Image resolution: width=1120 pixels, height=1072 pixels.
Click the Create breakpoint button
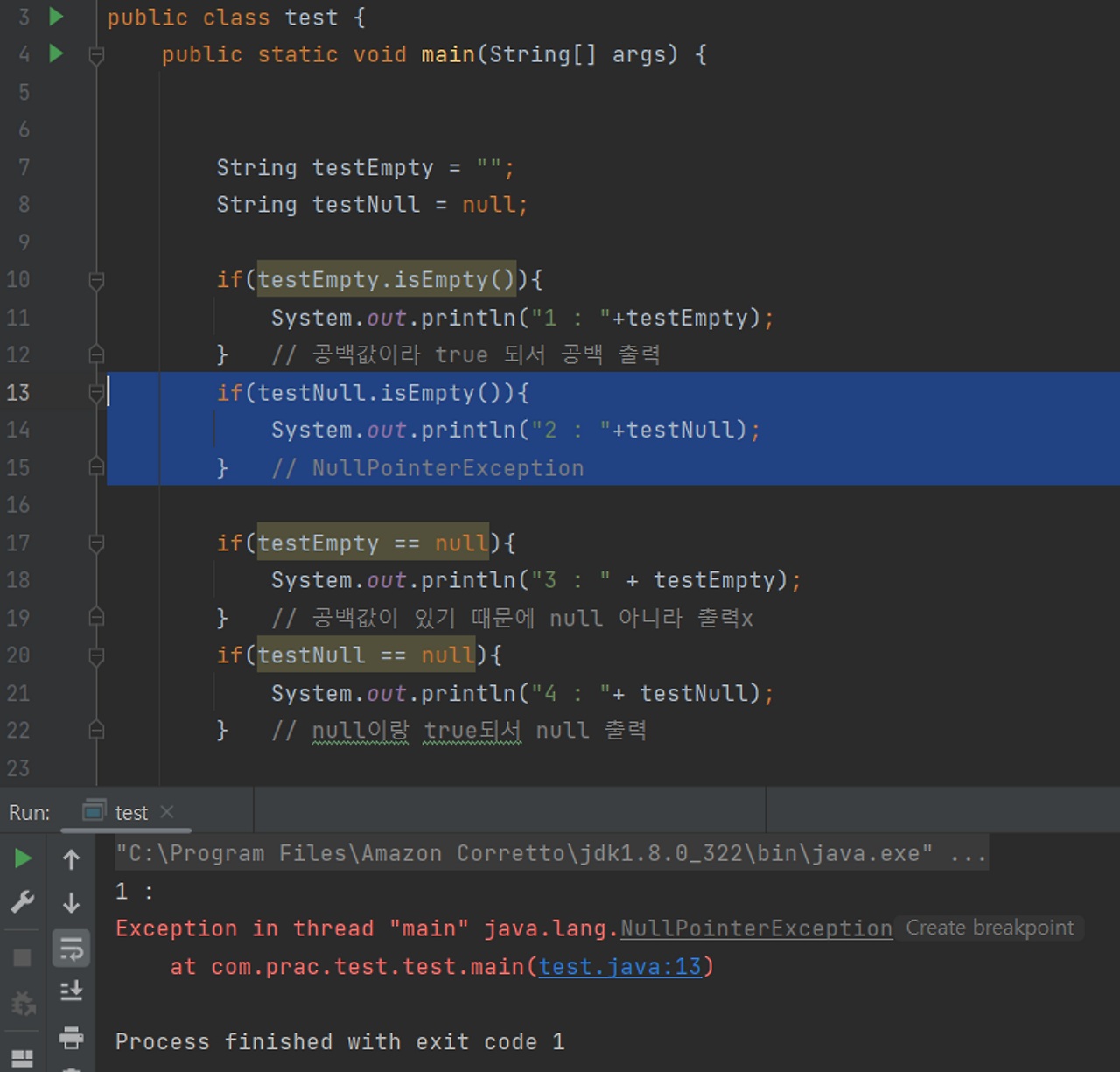[989, 928]
